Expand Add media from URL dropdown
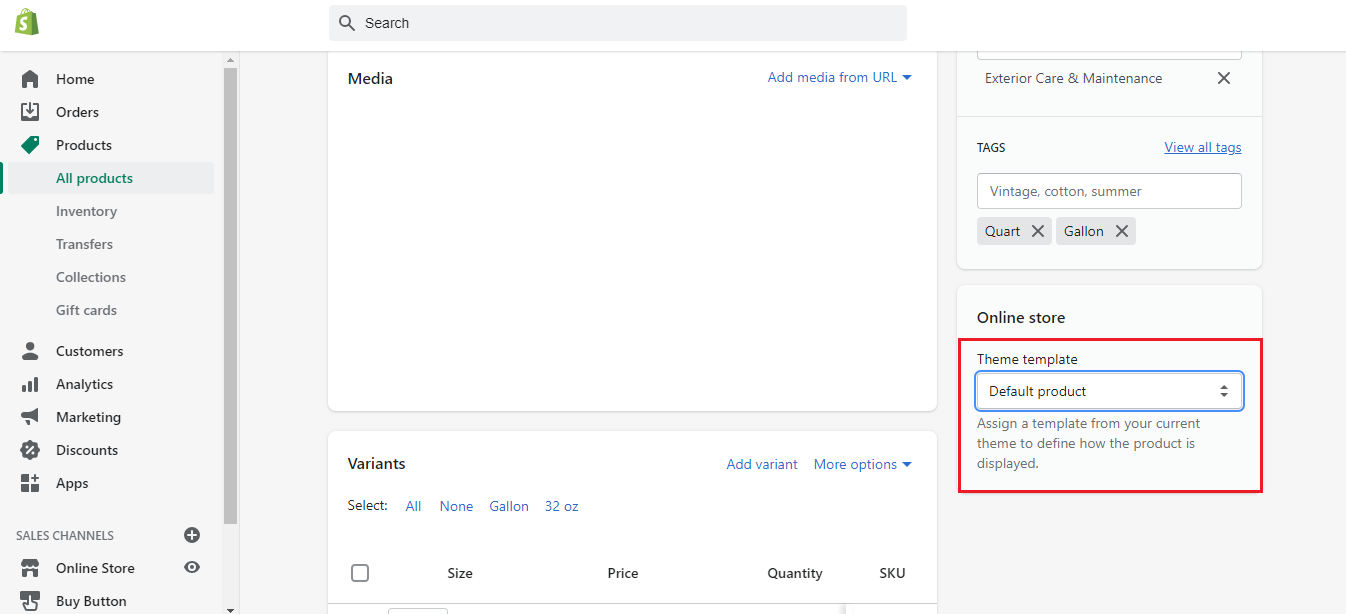1346x614 pixels. pos(839,77)
